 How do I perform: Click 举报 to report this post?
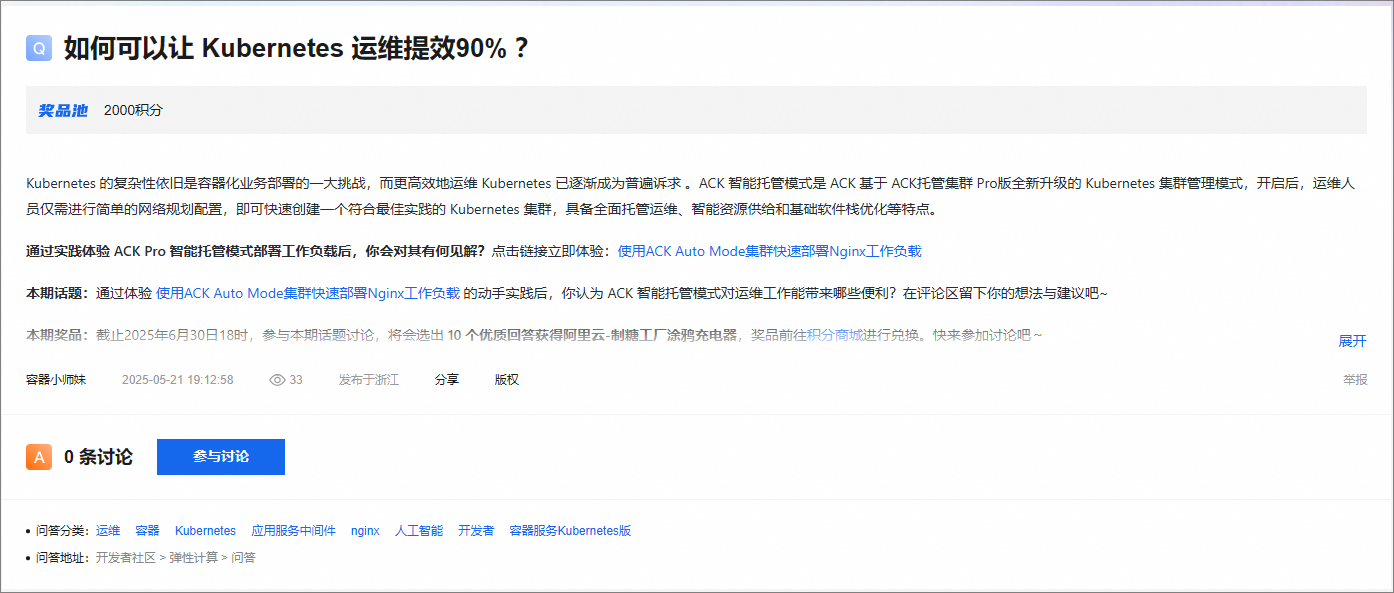[x=1355, y=380]
